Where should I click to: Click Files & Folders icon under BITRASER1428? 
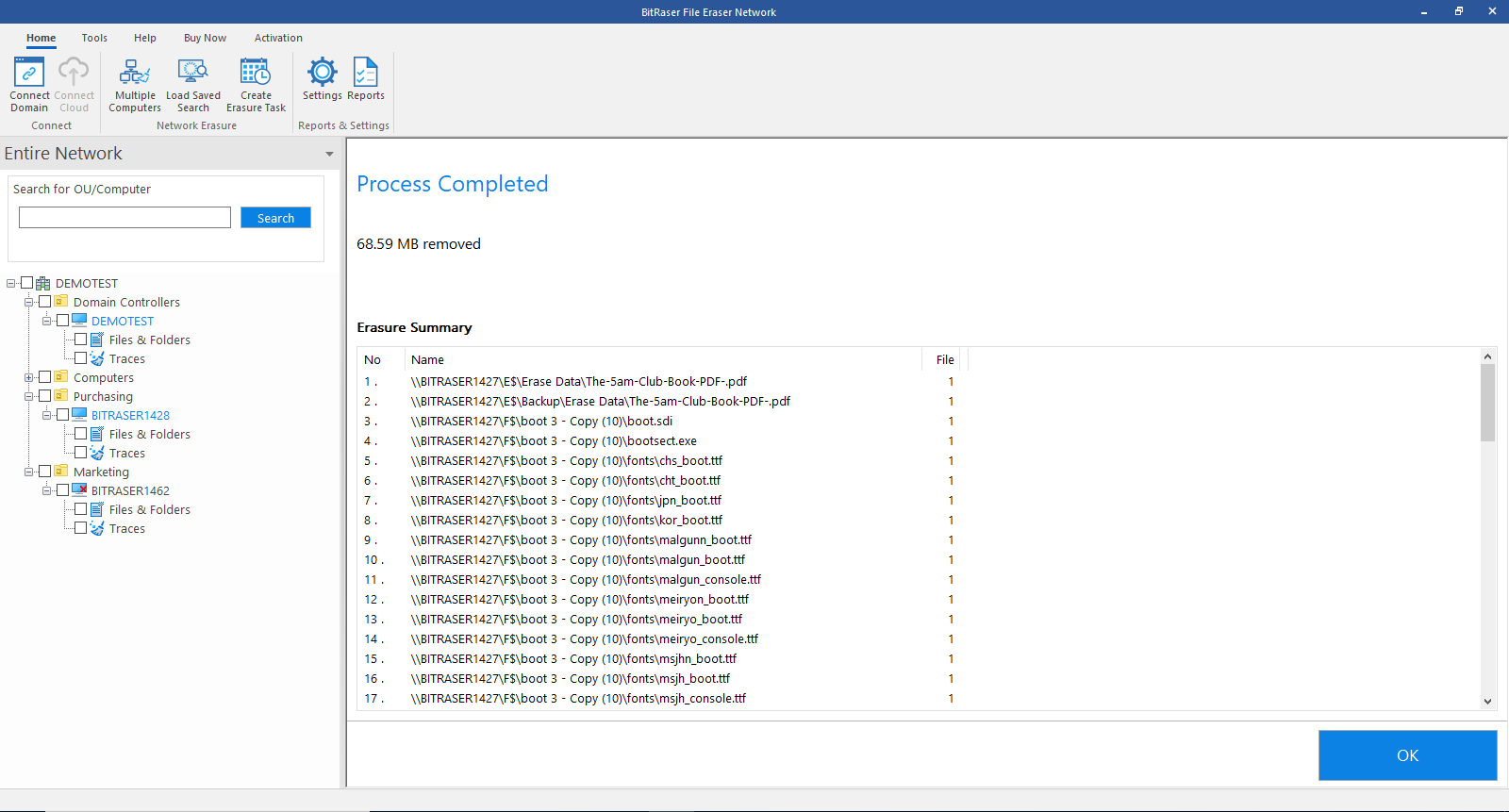pos(97,434)
